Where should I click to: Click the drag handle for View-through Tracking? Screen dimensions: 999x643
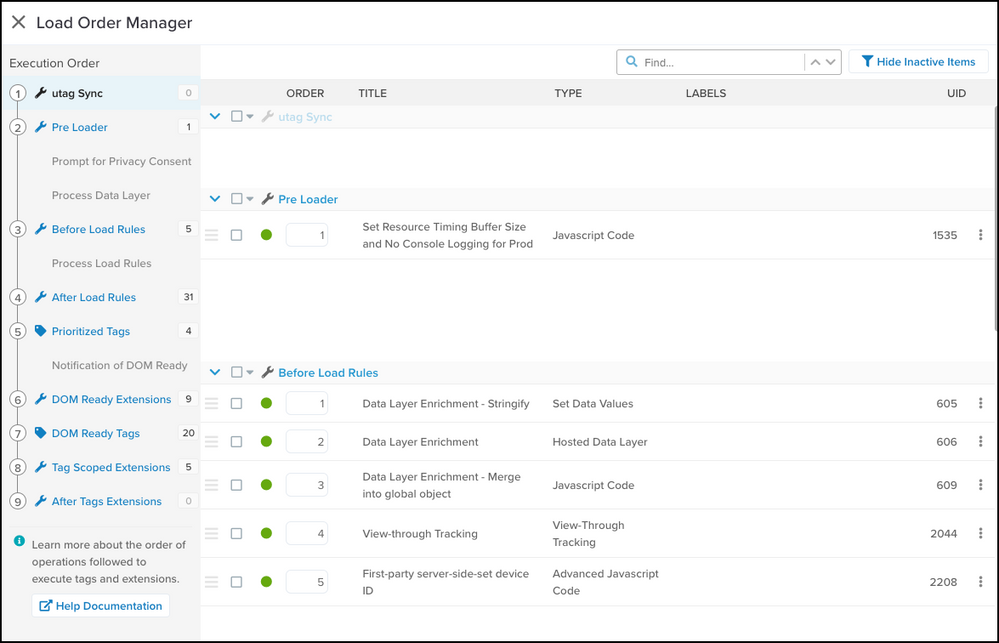coord(211,534)
